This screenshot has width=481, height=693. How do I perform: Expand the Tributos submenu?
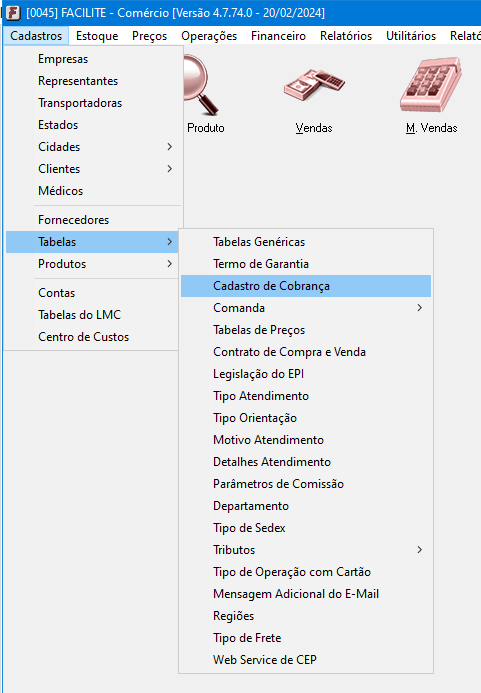(306, 550)
